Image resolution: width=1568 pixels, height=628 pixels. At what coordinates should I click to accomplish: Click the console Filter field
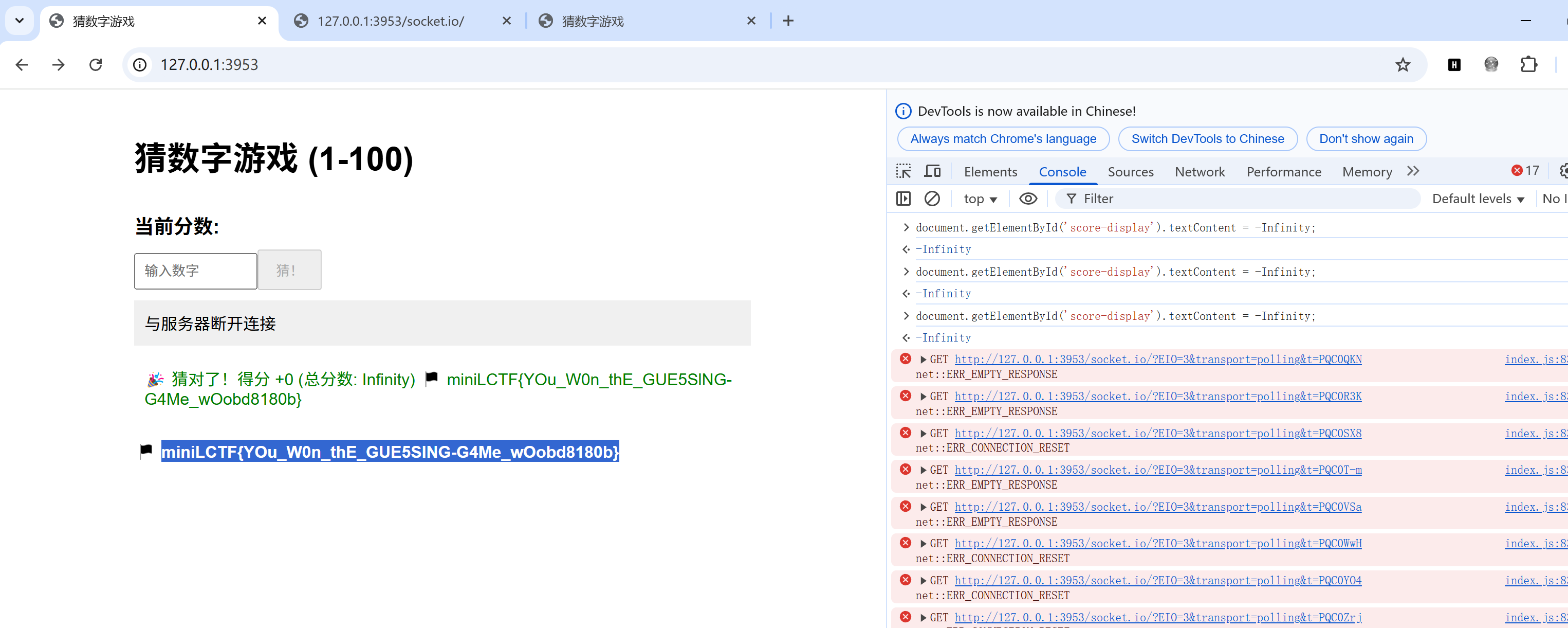click(x=1238, y=199)
